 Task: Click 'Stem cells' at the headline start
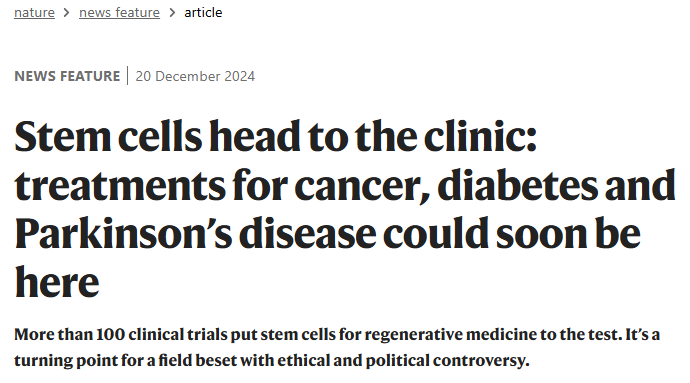108,136
